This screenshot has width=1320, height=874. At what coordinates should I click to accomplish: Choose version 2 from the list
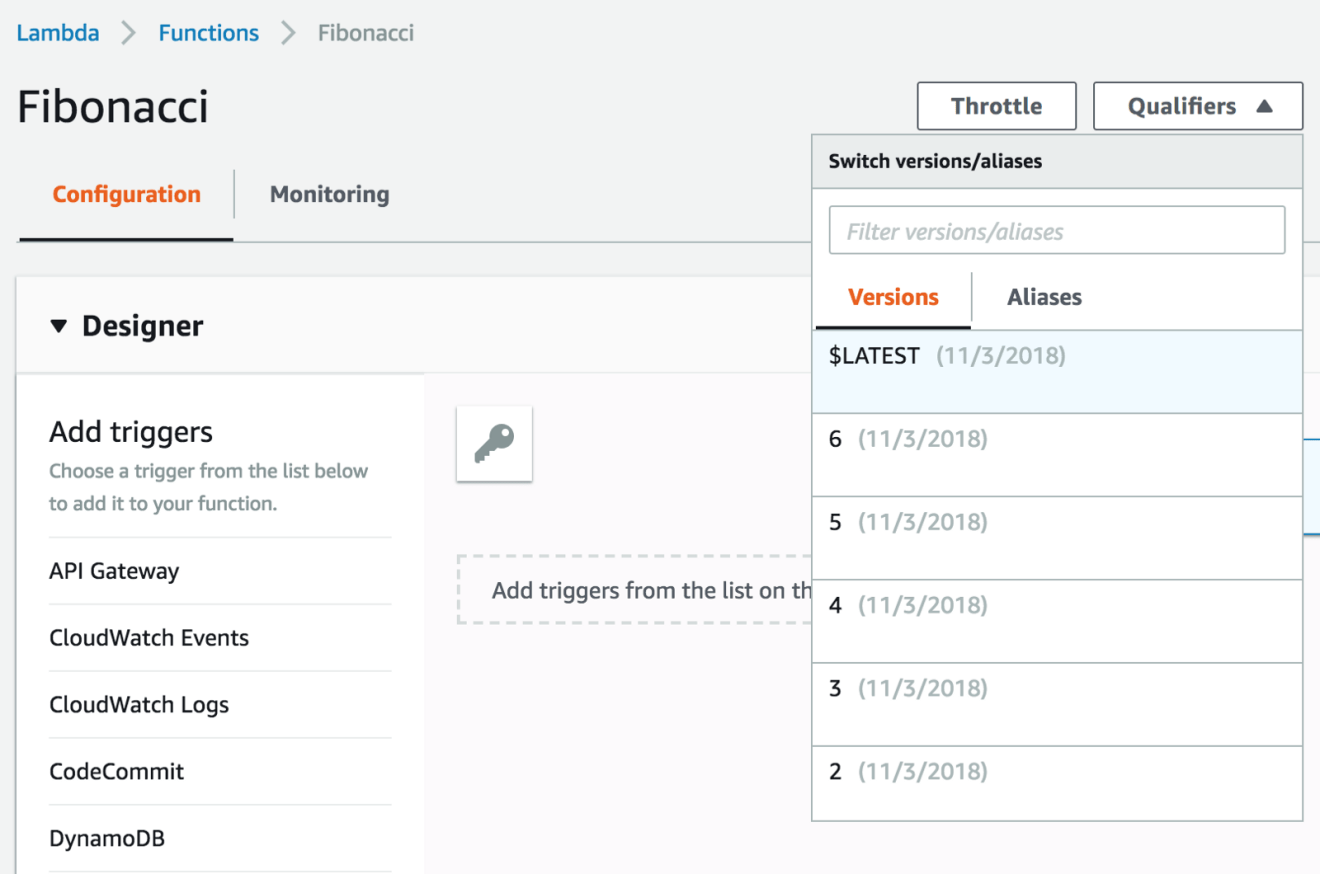[1057, 783]
